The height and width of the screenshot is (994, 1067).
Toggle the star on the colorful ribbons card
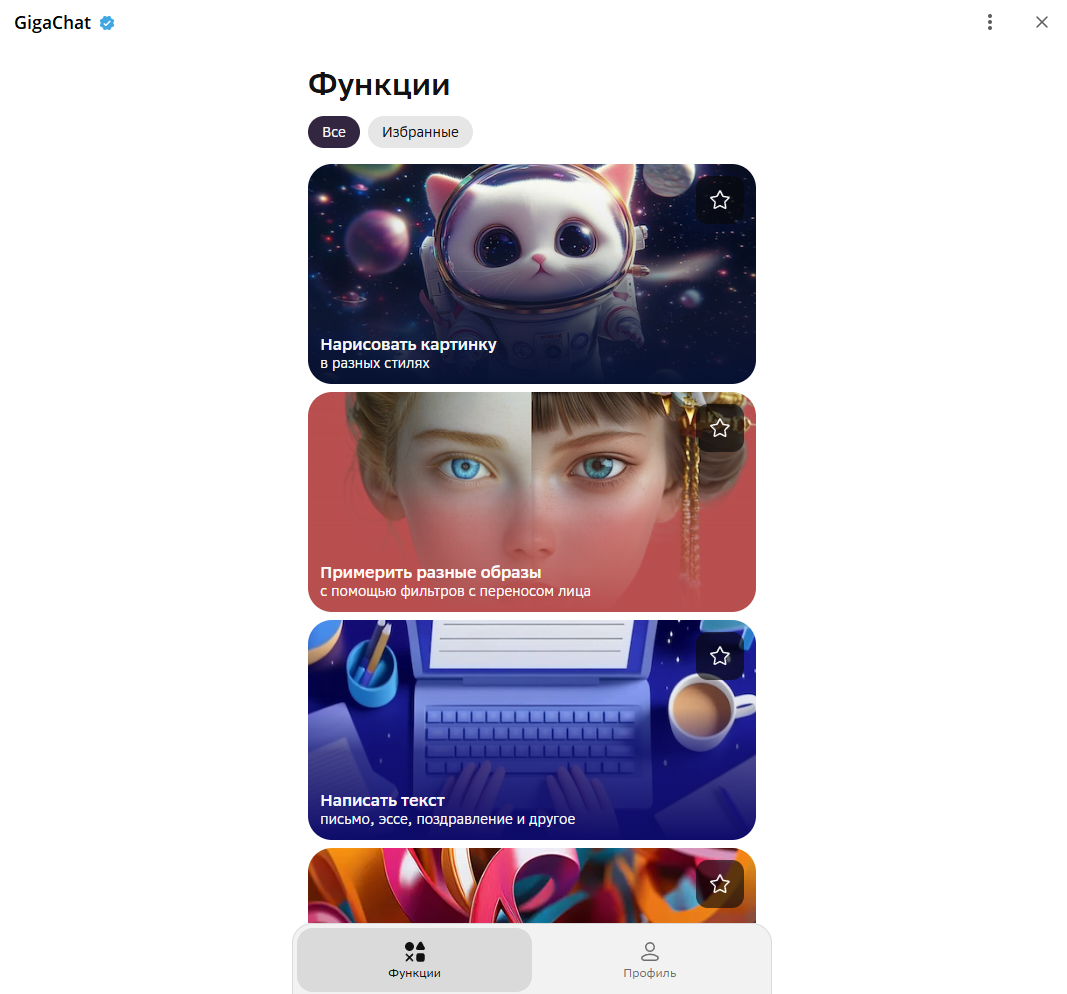coord(719,884)
